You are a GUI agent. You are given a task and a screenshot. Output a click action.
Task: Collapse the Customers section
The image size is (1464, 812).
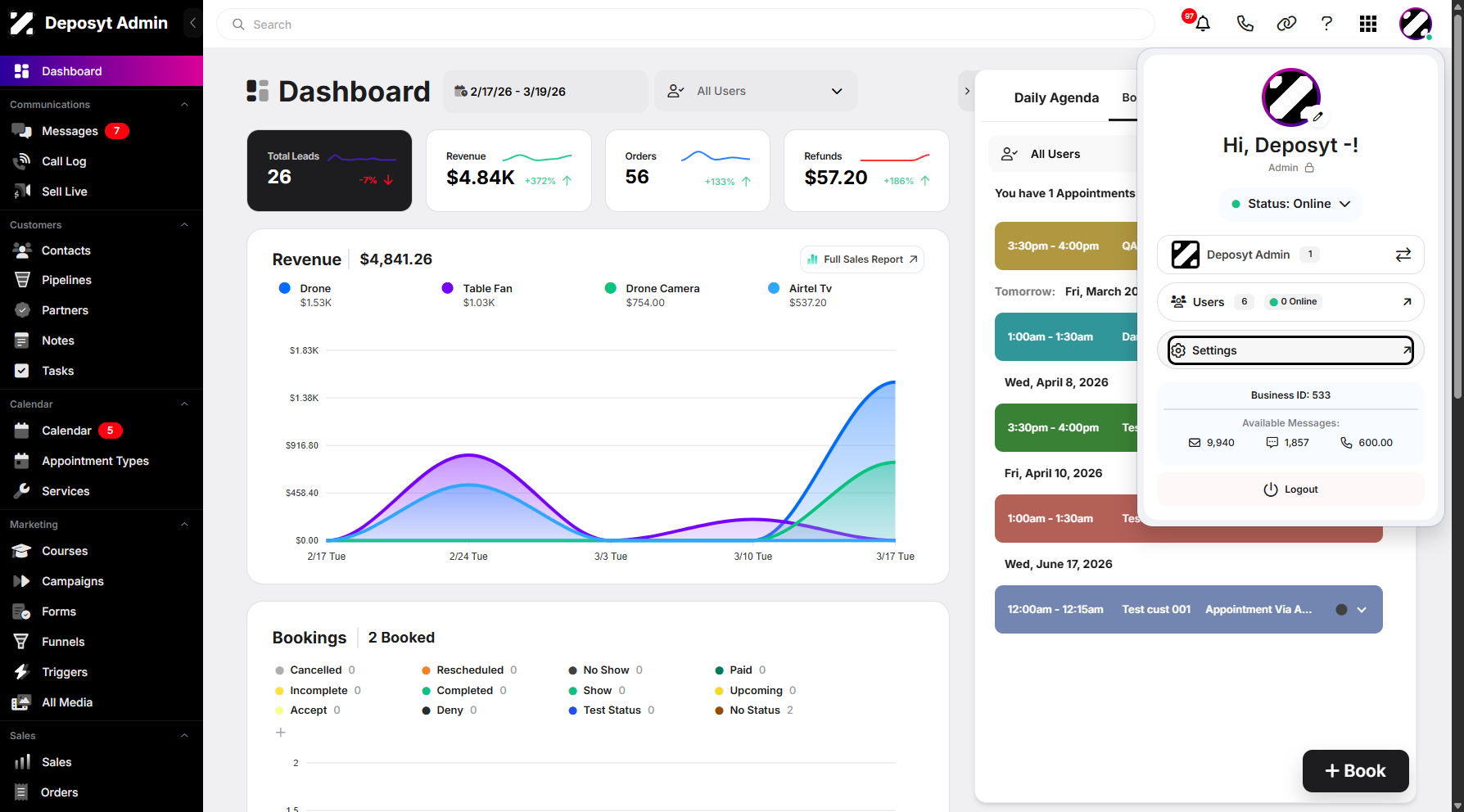coord(184,225)
